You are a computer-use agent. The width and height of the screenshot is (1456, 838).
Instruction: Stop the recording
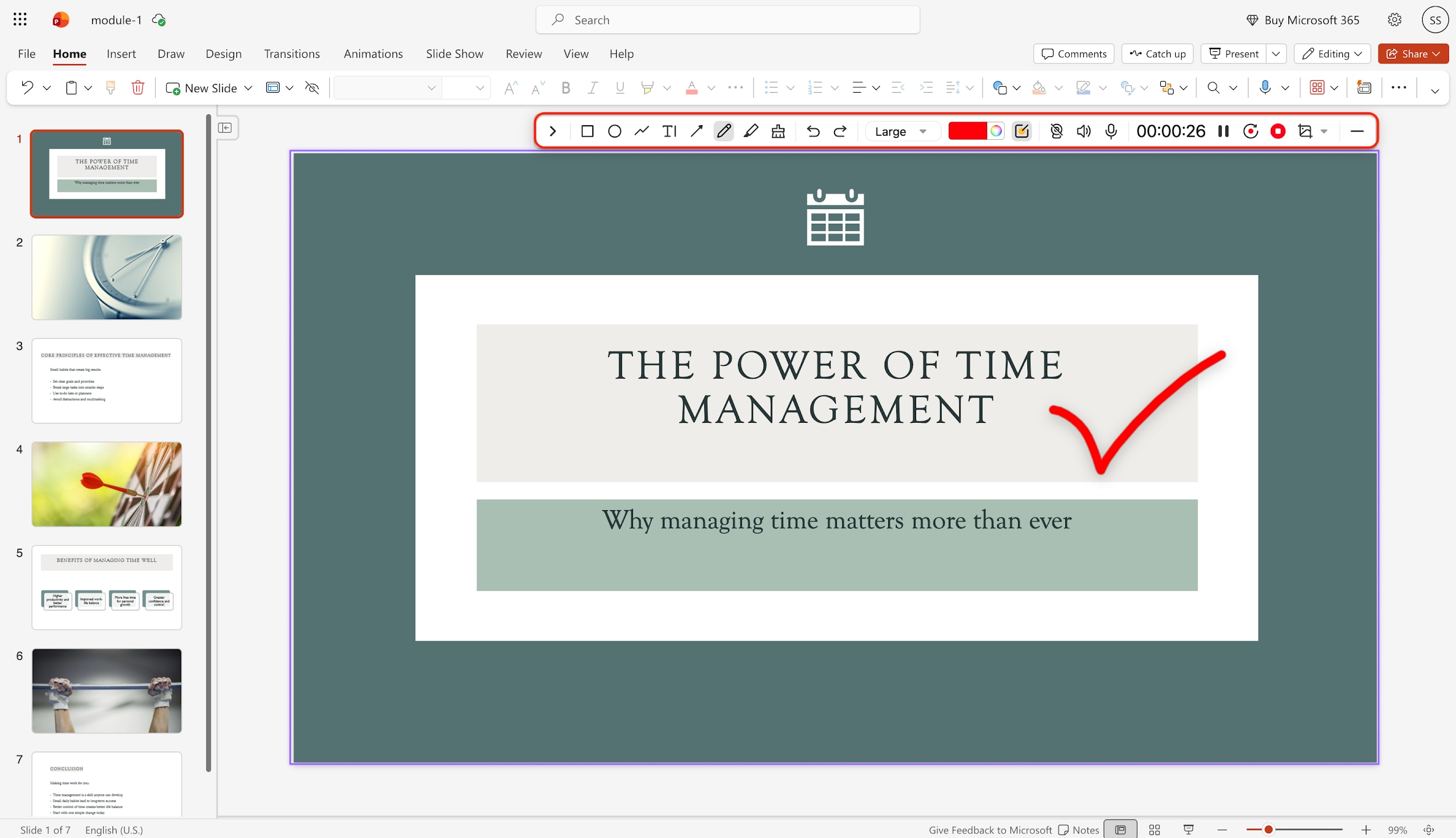[1277, 131]
